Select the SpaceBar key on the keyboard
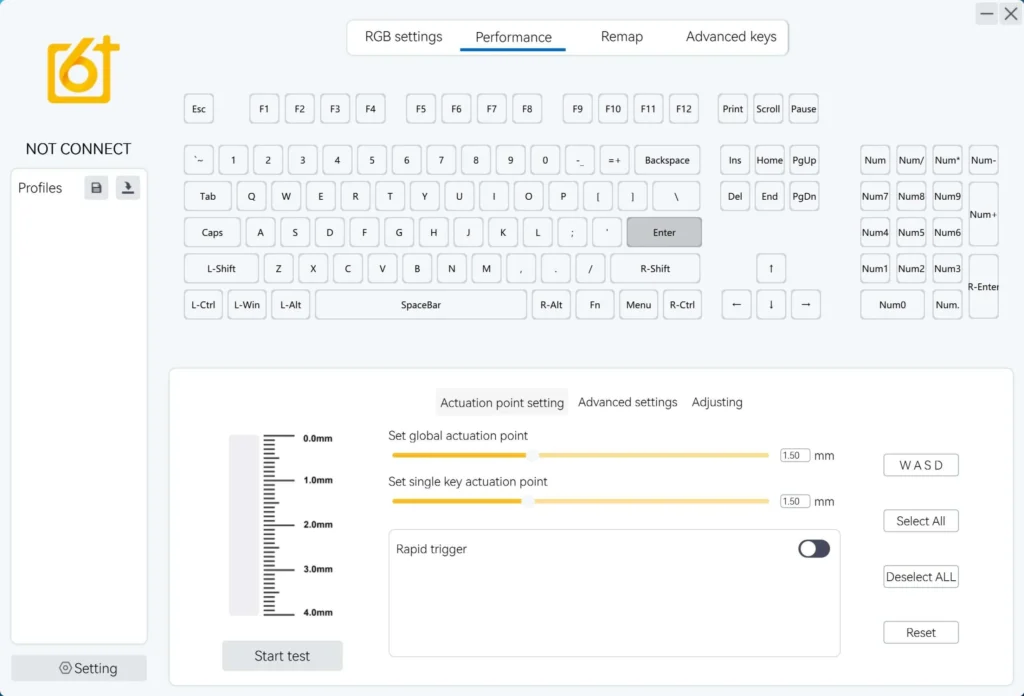This screenshot has height=696, width=1024. (421, 305)
